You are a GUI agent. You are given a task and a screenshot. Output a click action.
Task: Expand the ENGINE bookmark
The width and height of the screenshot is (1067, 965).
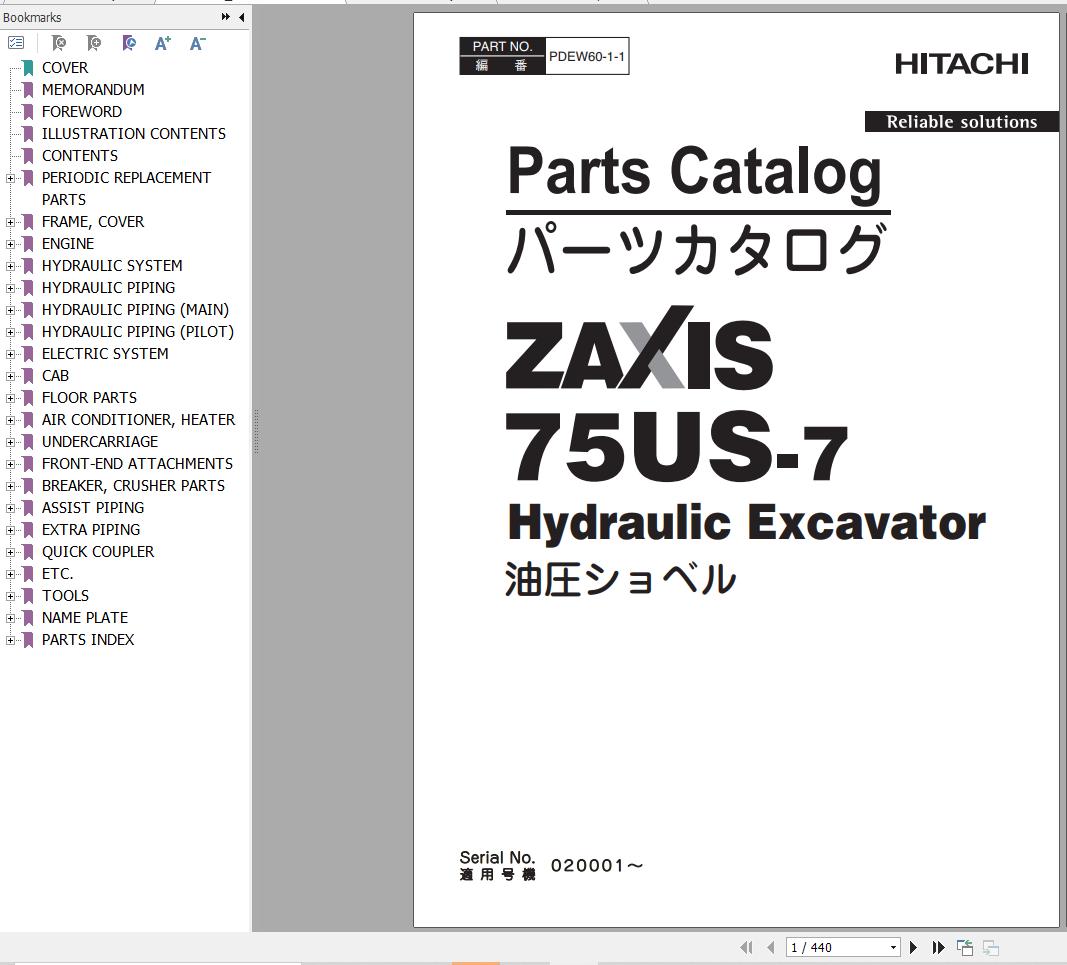[x=10, y=244]
